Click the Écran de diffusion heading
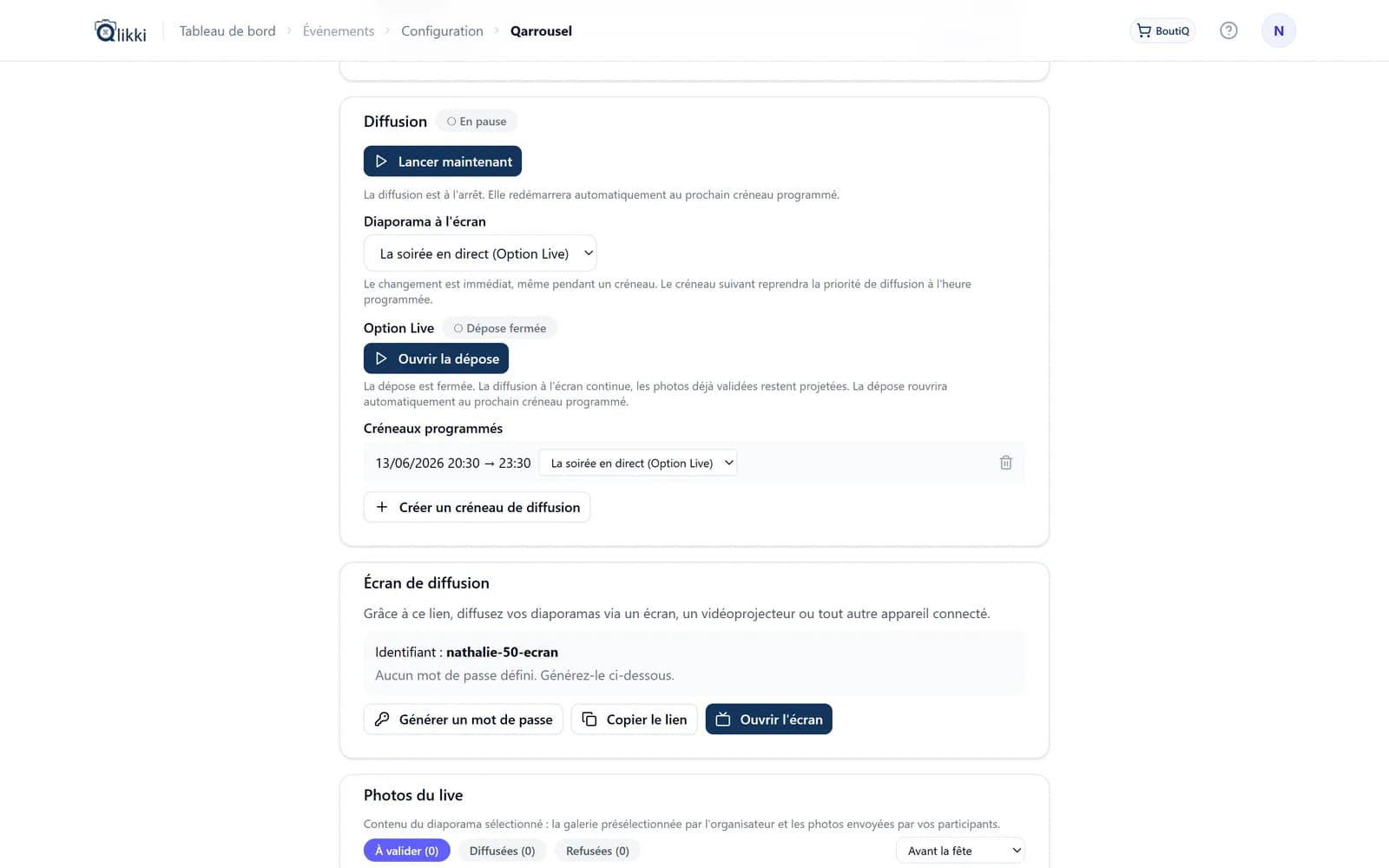Image resolution: width=1389 pixels, height=868 pixels. pos(426,583)
